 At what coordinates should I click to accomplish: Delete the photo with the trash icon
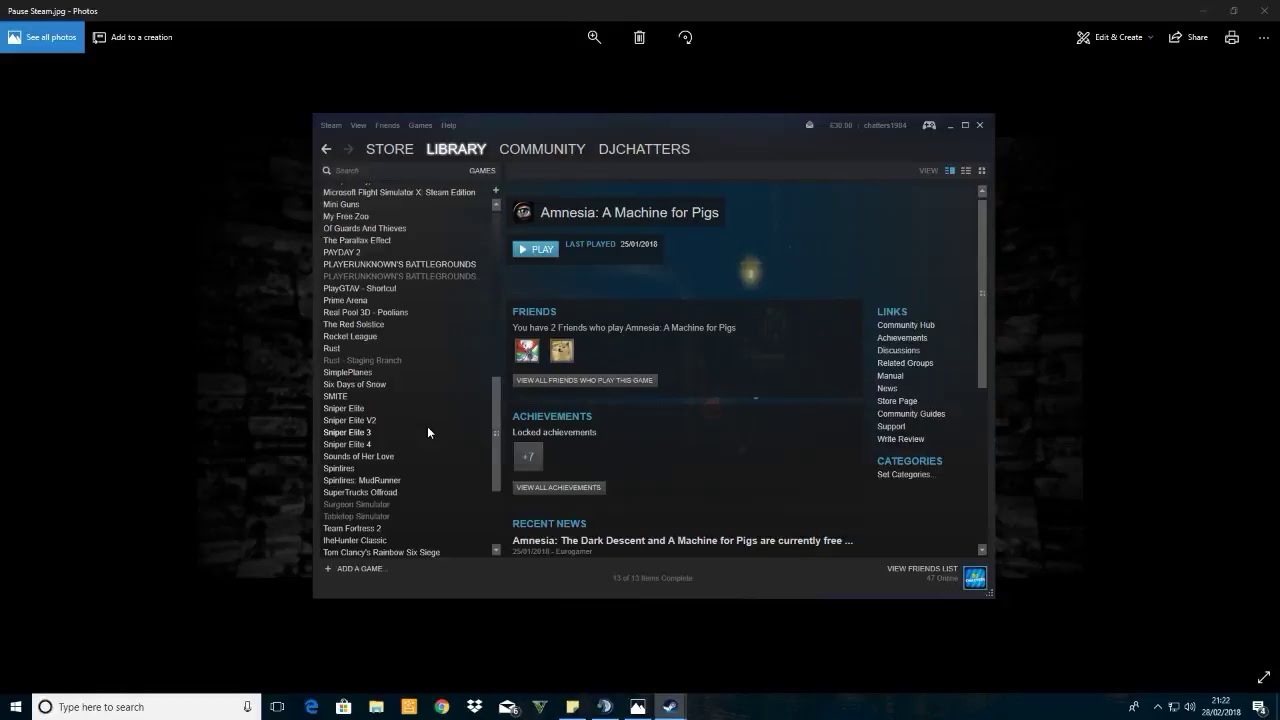coord(639,37)
